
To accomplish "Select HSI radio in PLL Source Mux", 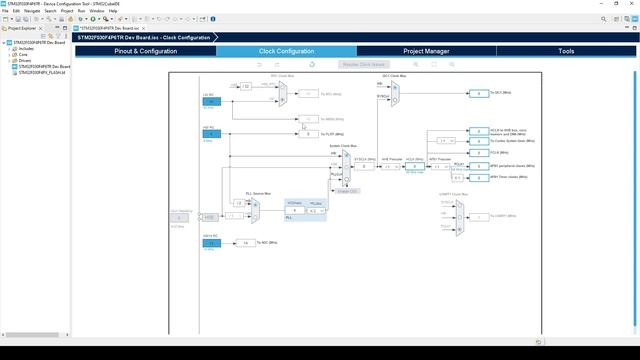I will tap(255, 205).
